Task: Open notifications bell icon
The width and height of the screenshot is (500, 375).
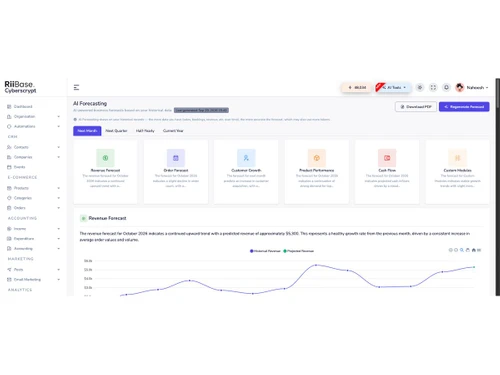Action: (446, 87)
